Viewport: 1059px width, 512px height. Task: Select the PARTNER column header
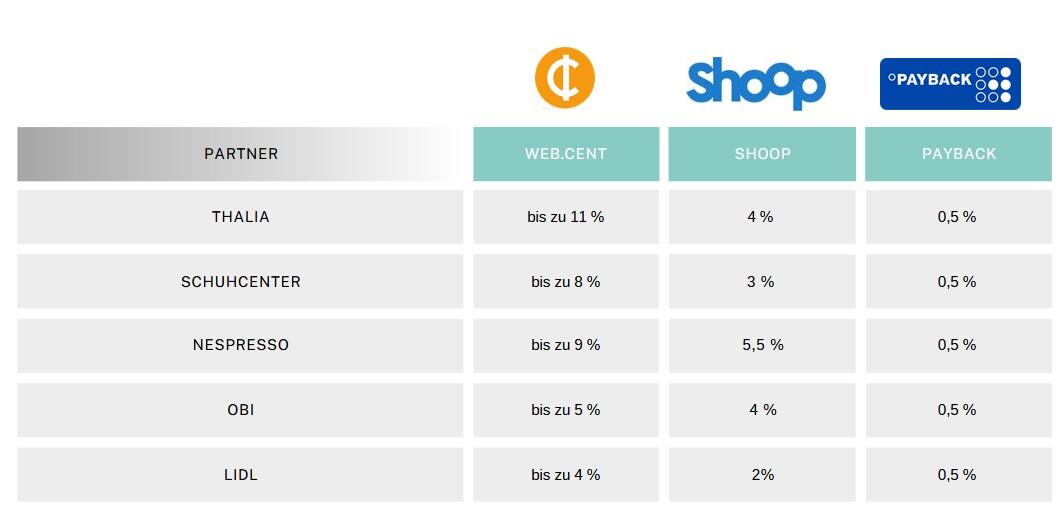(241, 154)
